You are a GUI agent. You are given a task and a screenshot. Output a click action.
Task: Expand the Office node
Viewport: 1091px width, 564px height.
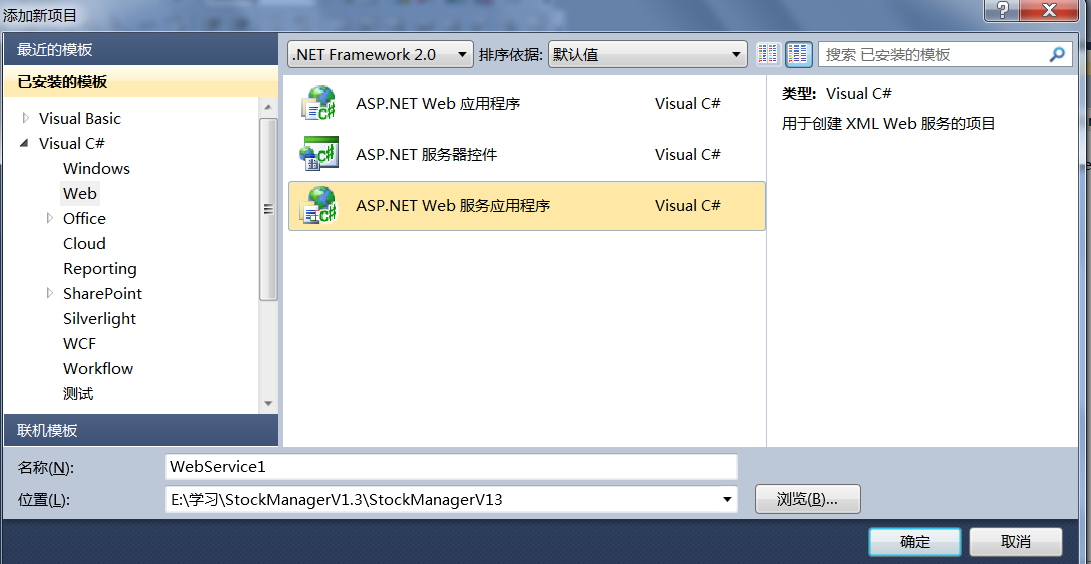(49, 218)
